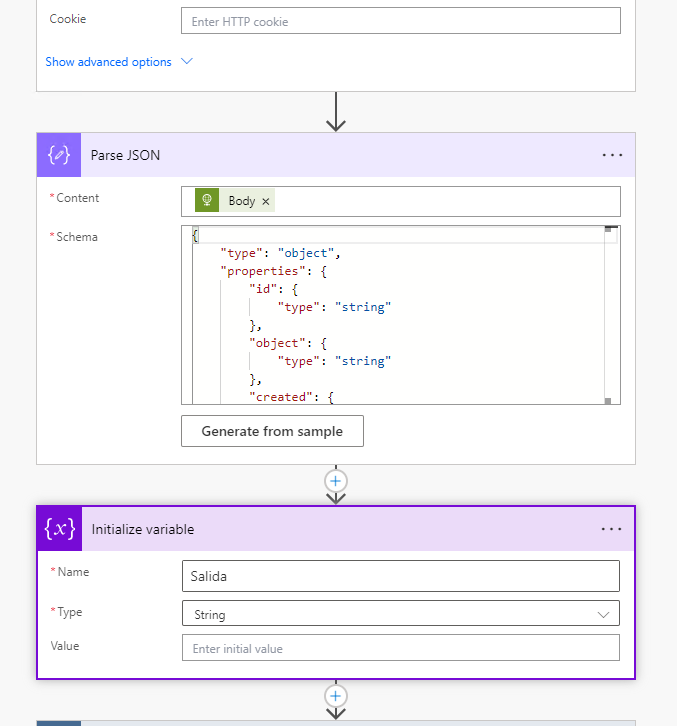Open the Type dropdown set to String
Viewport: 677px width, 726px height.
click(x=400, y=614)
